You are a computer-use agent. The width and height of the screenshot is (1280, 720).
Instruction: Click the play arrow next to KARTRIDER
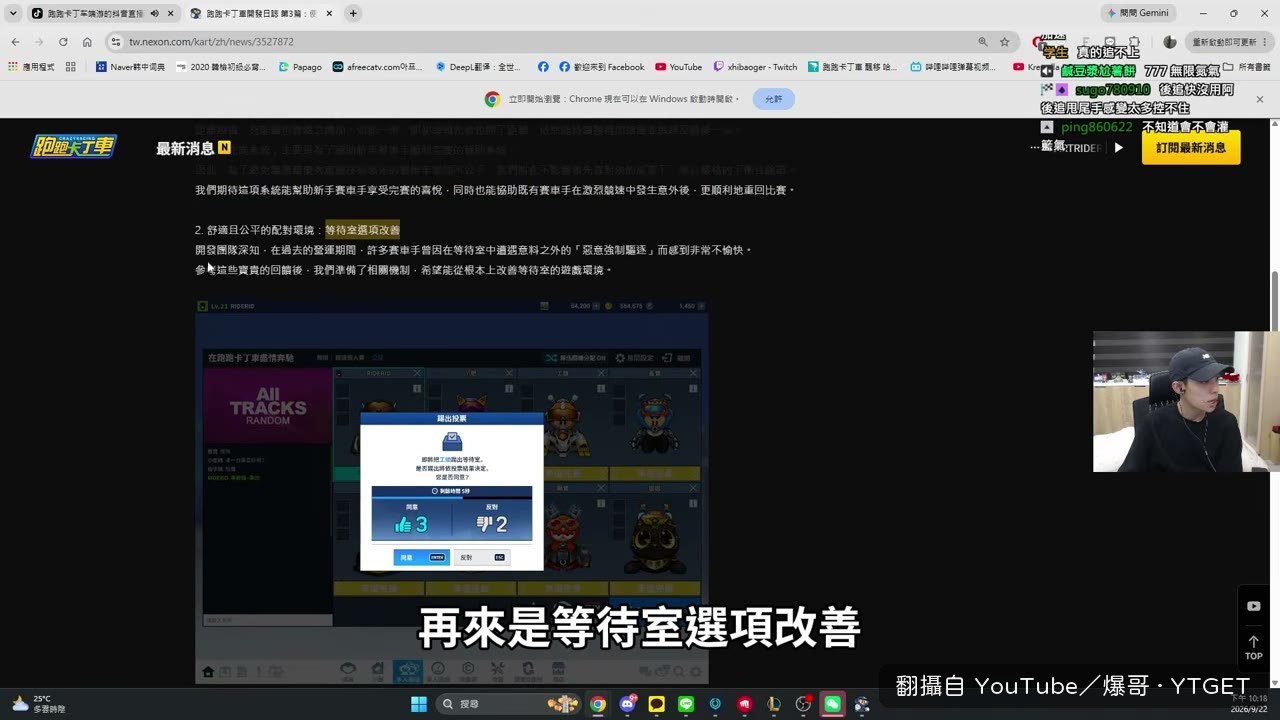[1119, 147]
